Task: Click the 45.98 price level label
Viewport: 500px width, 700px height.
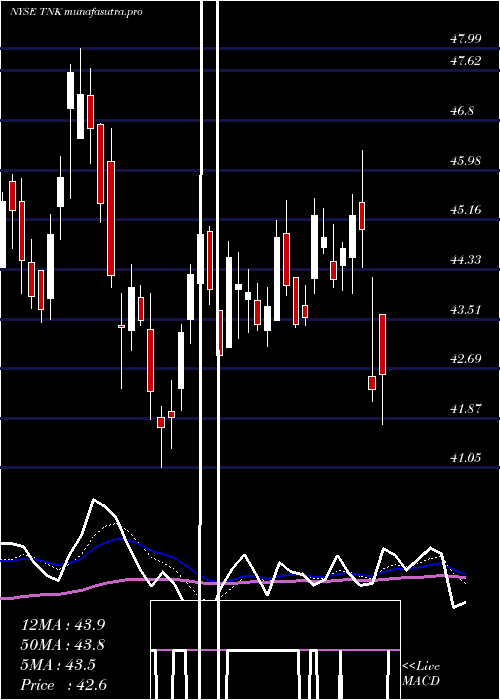Action: point(466,160)
